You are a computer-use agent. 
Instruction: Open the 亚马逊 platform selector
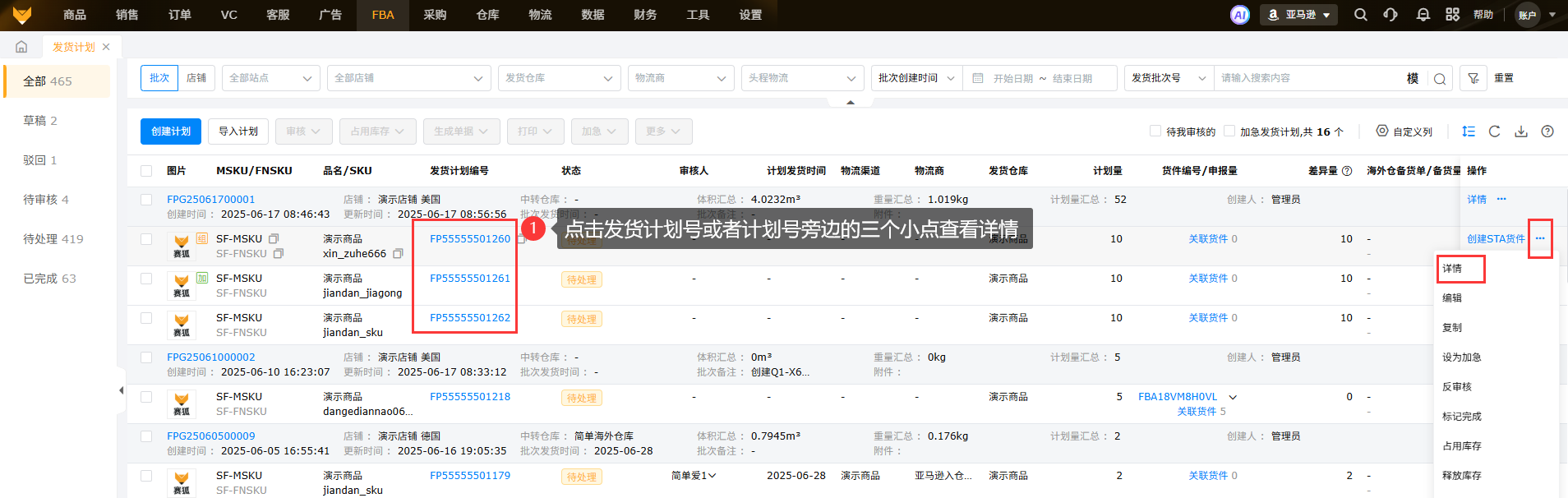[1298, 15]
